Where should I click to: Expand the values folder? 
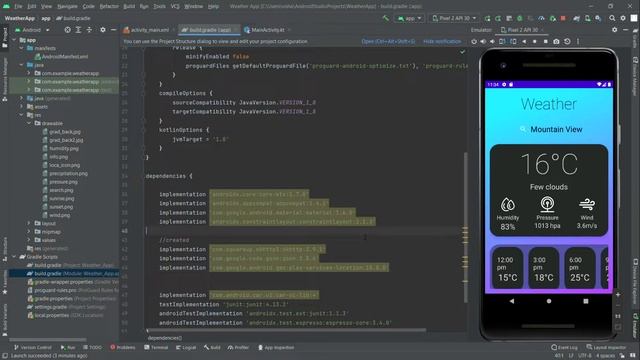point(29,240)
